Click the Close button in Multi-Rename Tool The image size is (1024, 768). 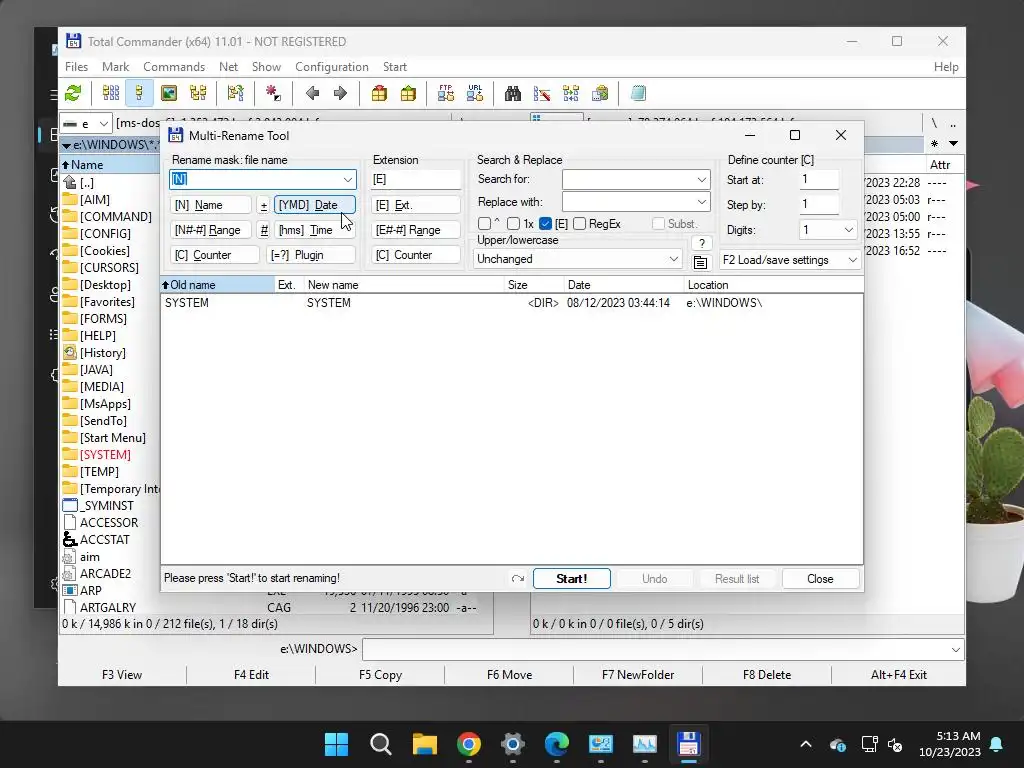pos(820,579)
